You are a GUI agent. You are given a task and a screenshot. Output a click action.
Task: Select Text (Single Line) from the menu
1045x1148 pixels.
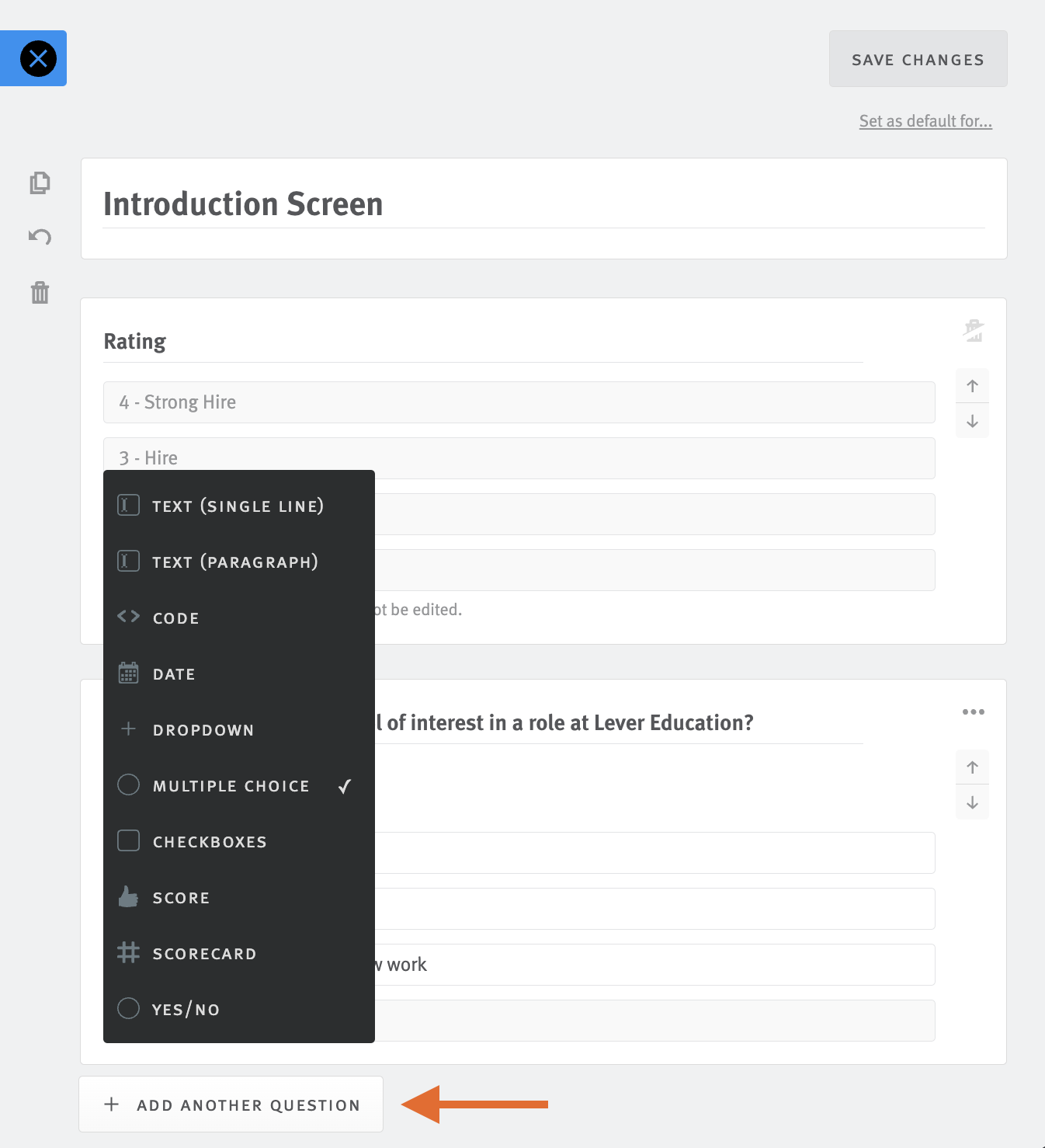pyautogui.click(x=238, y=506)
